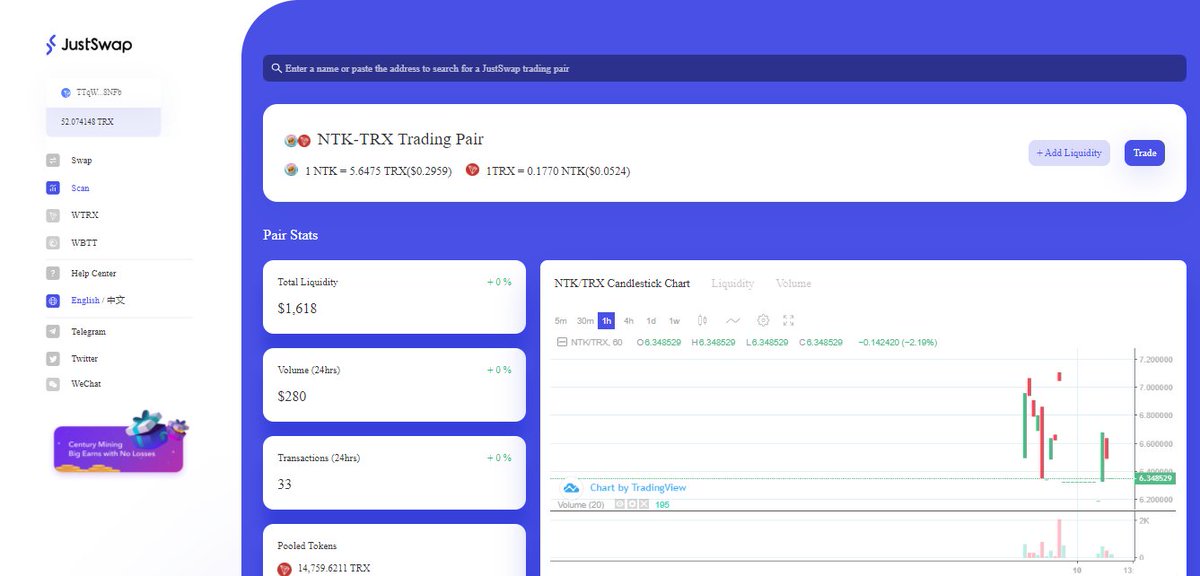Select the candlestick chart style icon
This screenshot has width=1200, height=576.
(x=701, y=320)
